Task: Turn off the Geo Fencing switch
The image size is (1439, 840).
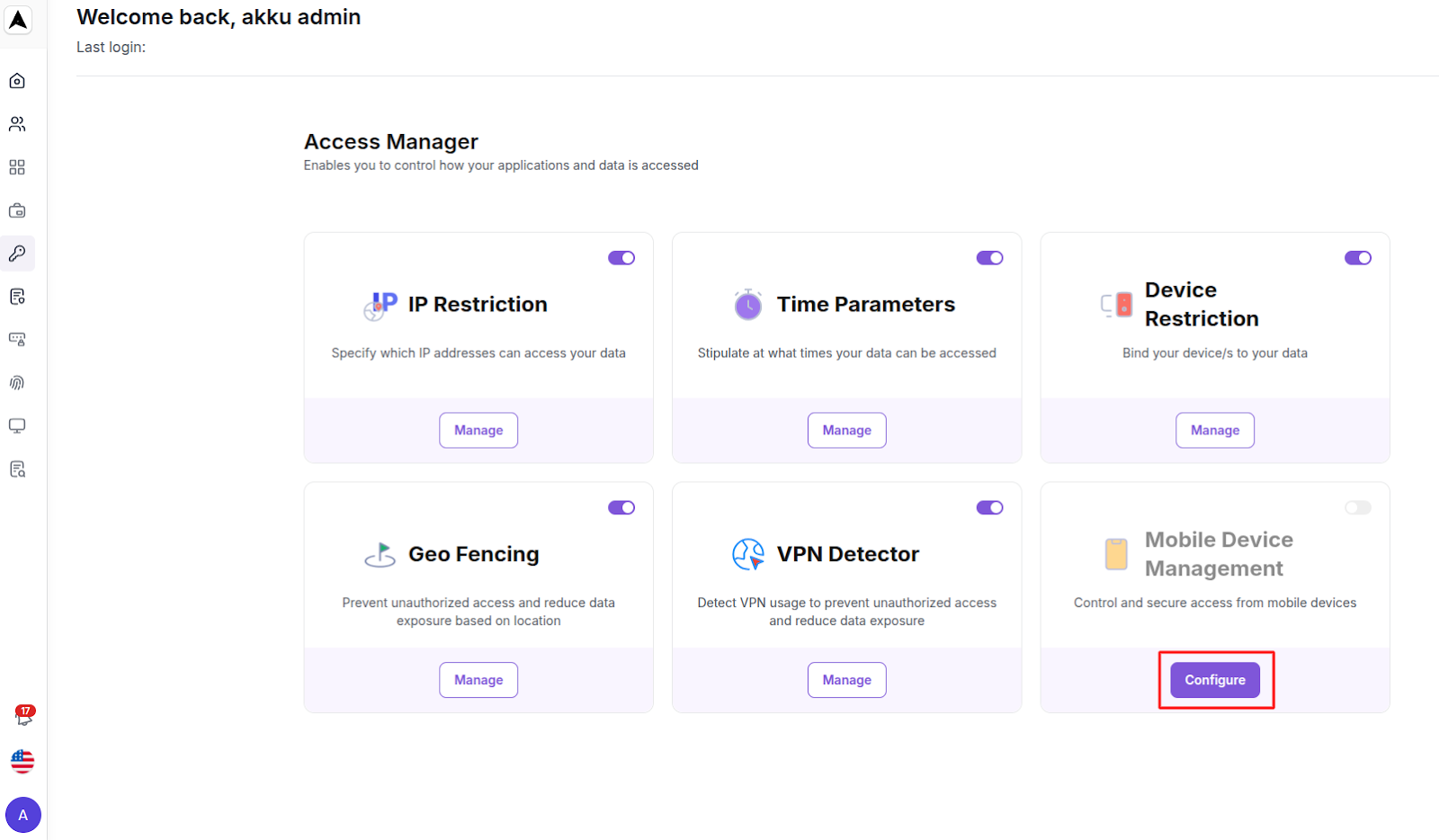Action: pyautogui.click(x=621, y=506)
